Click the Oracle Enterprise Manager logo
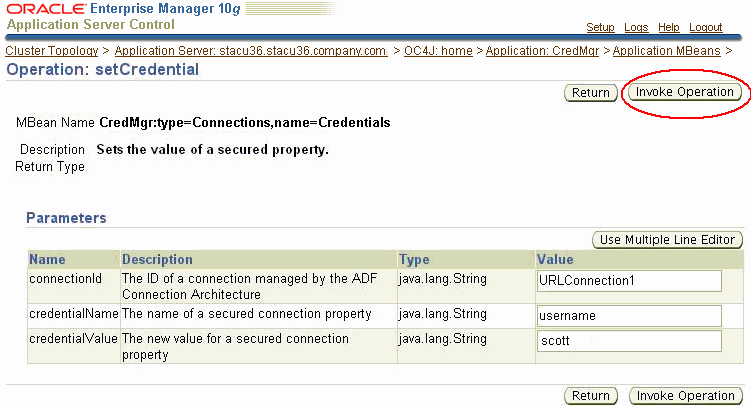 [x=123, y=9]
